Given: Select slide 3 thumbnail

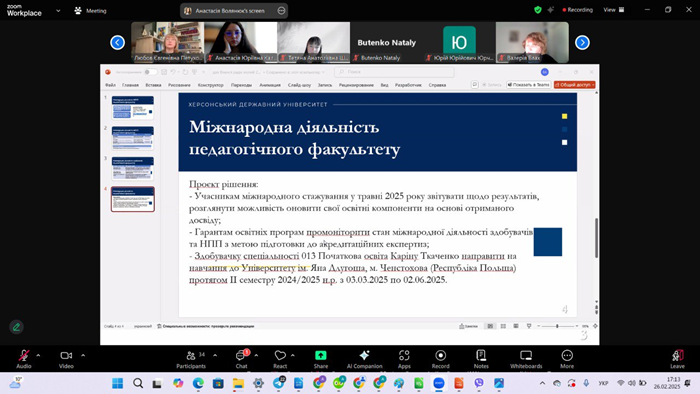Looking at the screenshot, I should tap(133, 168).
